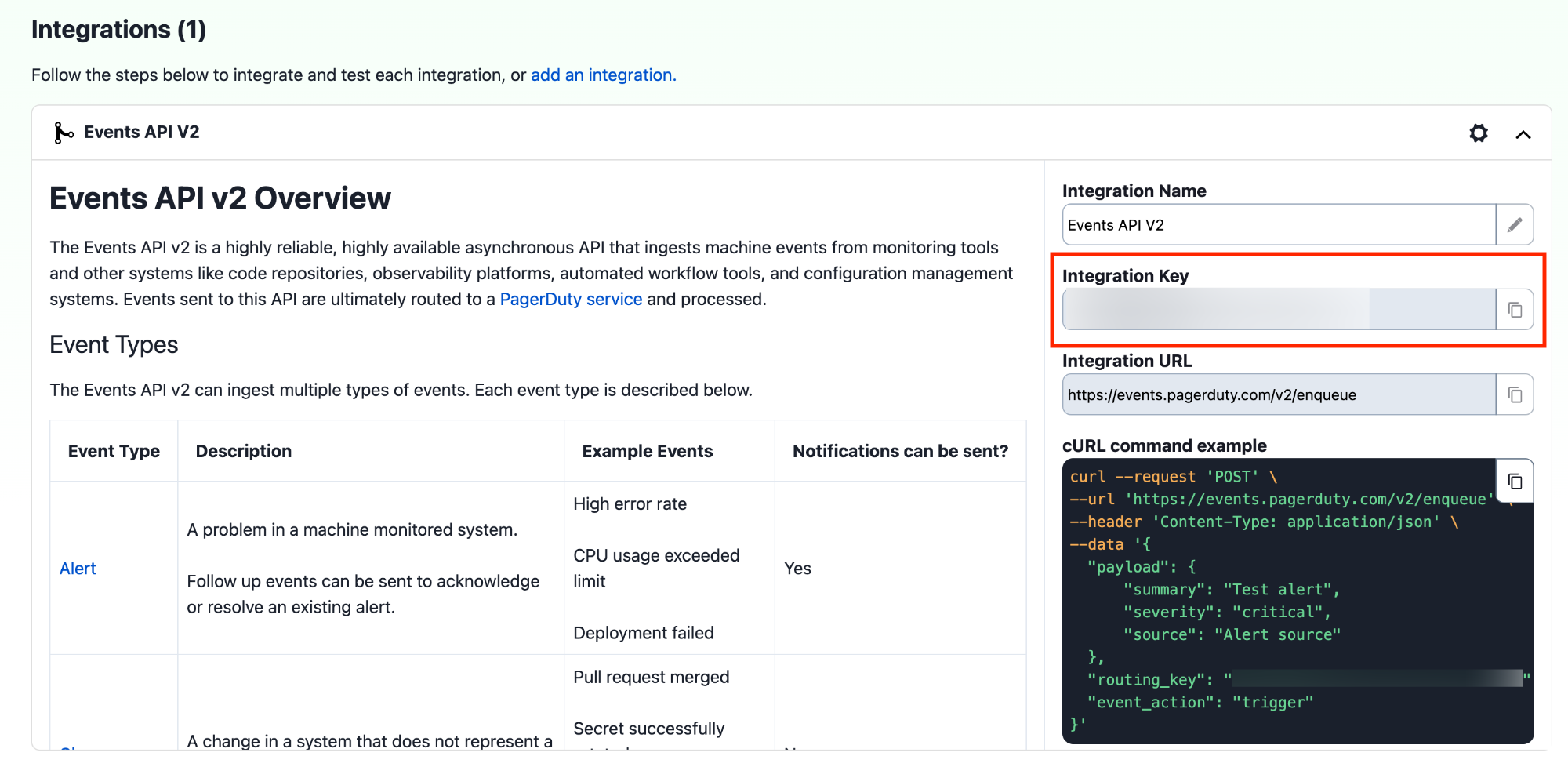
Task: Click the Integration URL field
Action: click(1279, 394)
